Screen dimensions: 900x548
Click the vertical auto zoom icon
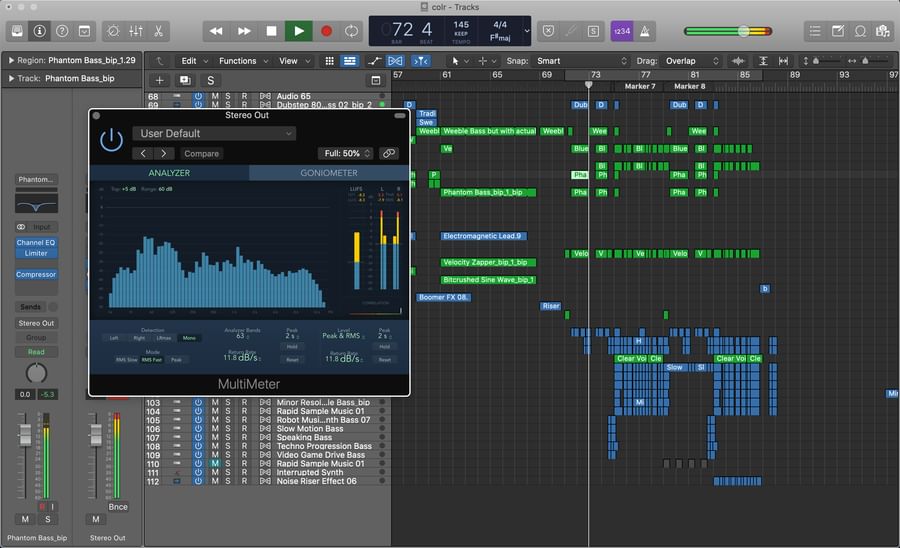click(763, 61)
